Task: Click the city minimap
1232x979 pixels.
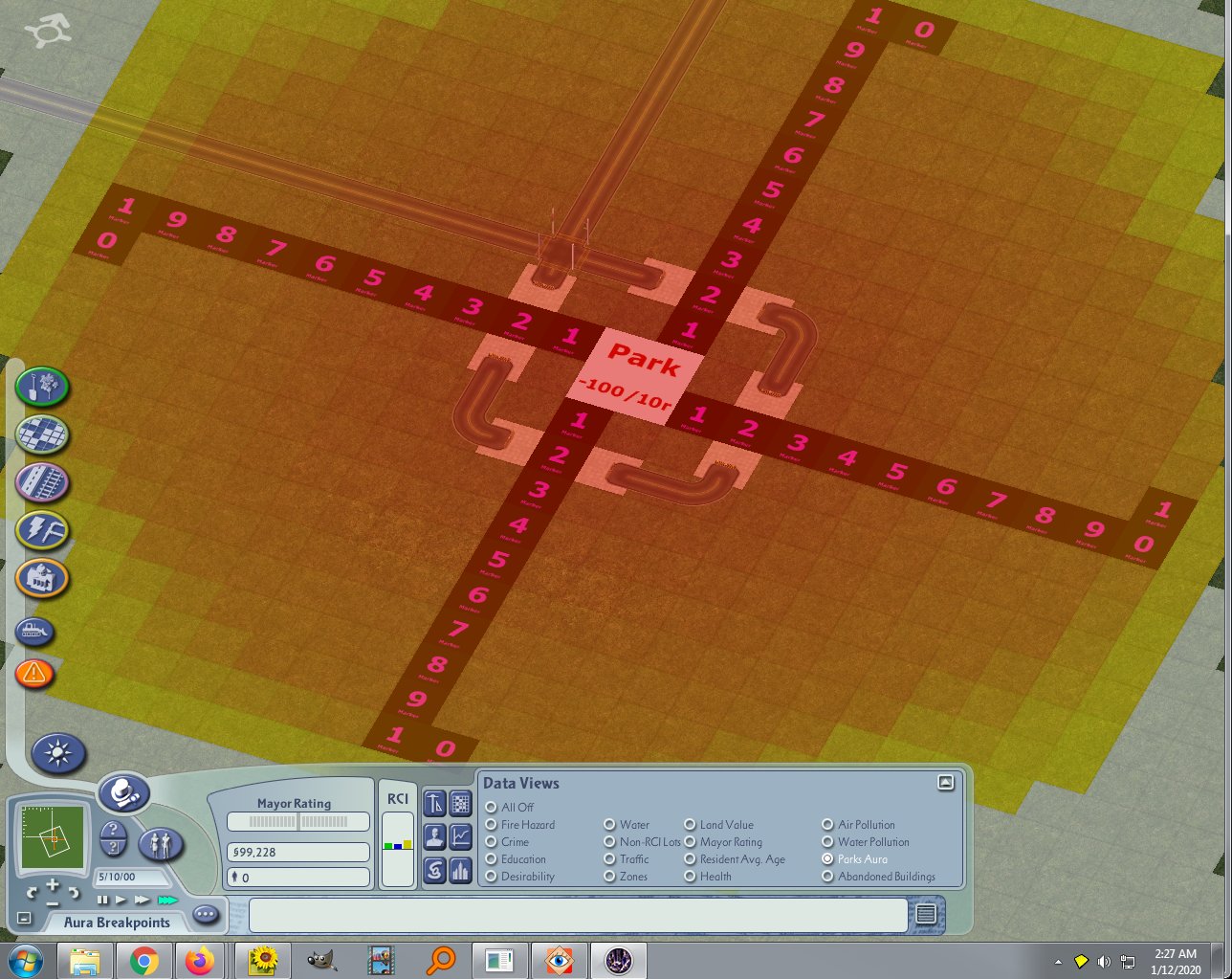Action: pyautogui.click(x=52, y=837)
